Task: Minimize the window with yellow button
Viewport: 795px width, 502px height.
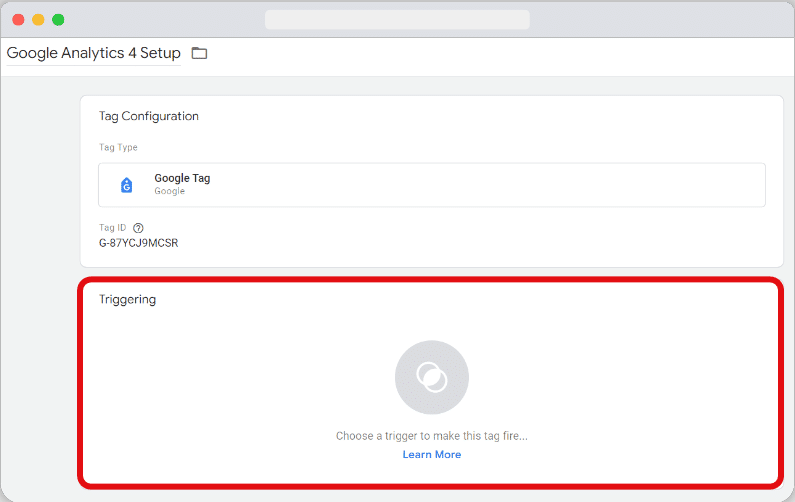Action: tap(38, 20)
